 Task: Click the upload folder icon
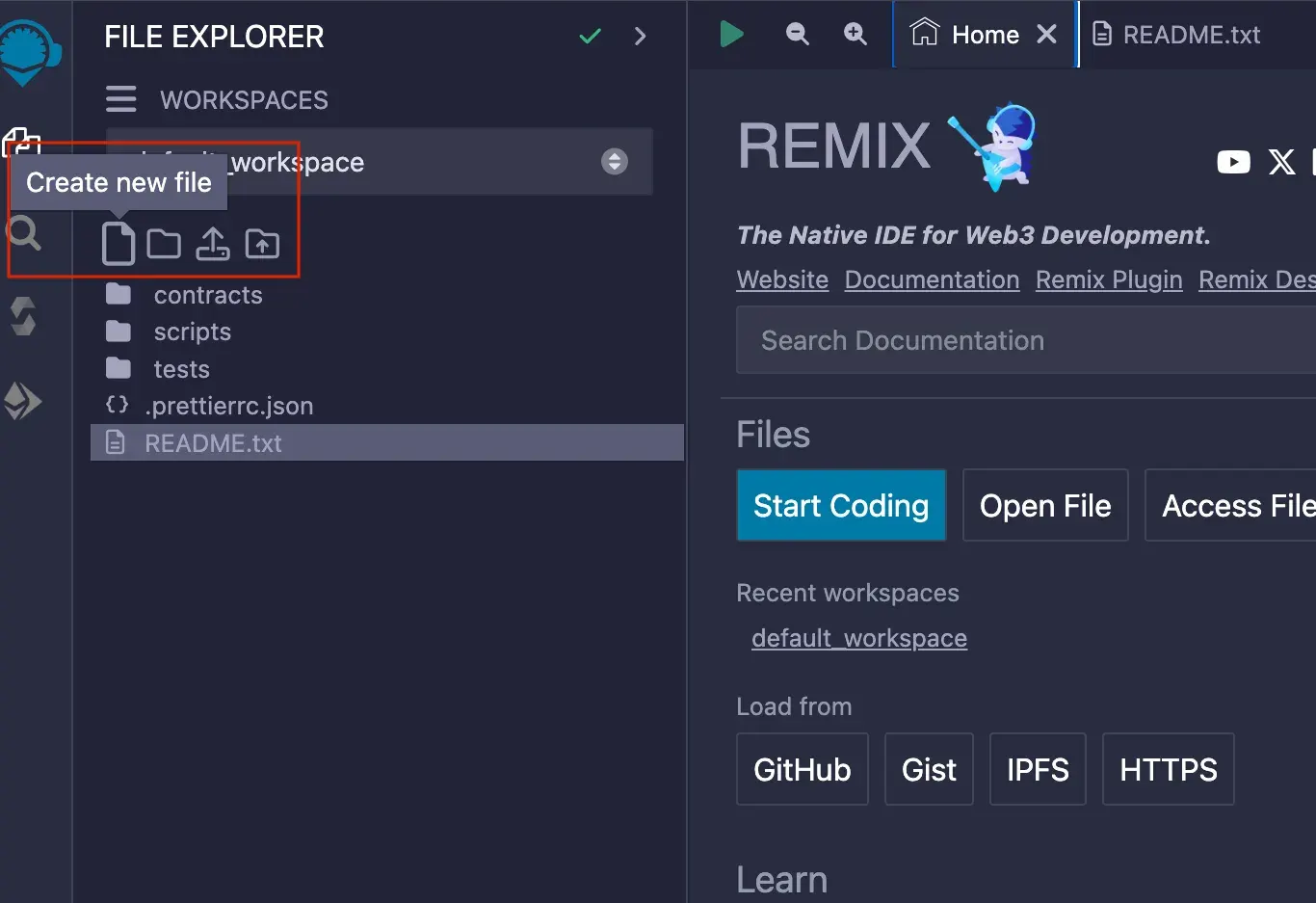[x=262, y=244]
